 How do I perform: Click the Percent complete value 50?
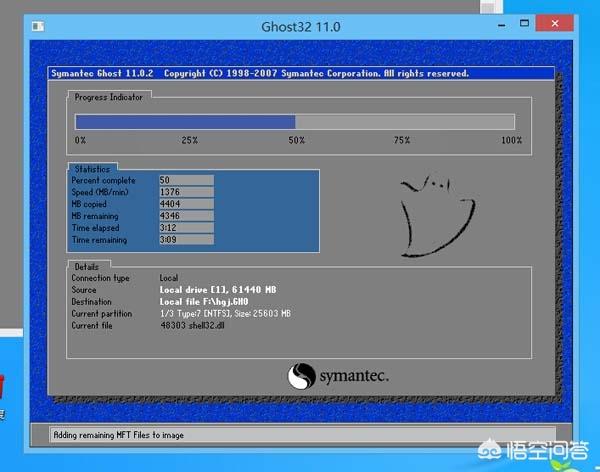pos(186,180)
